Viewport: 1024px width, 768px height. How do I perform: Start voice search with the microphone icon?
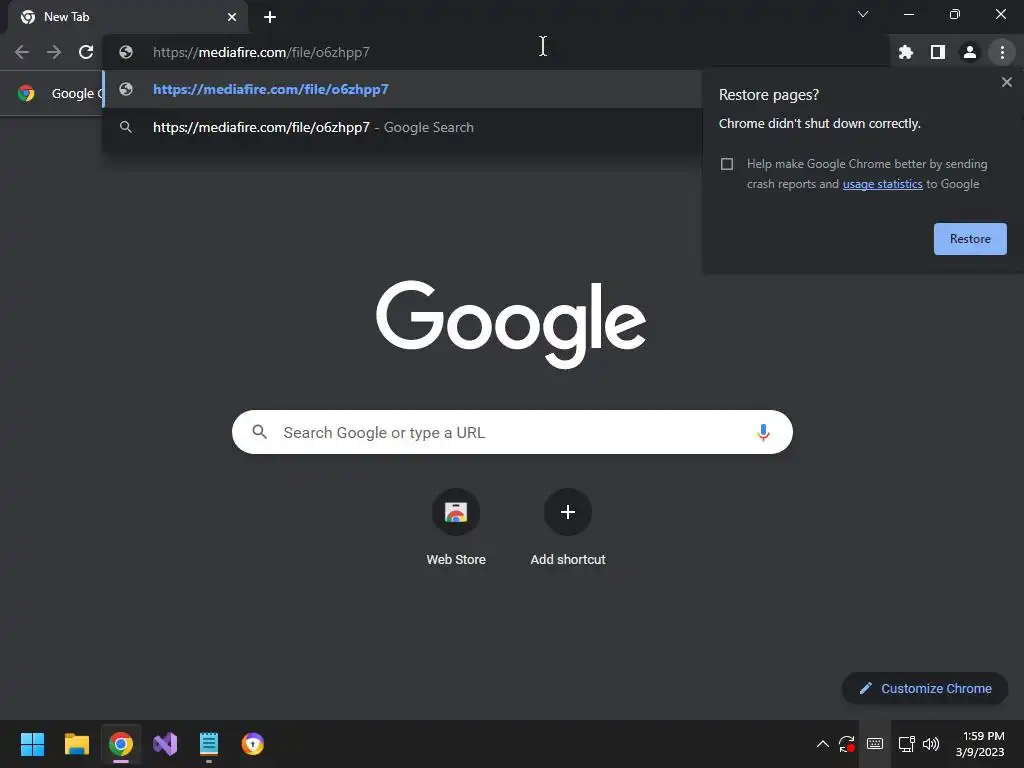pyautogui.click(x=763, y=432)
